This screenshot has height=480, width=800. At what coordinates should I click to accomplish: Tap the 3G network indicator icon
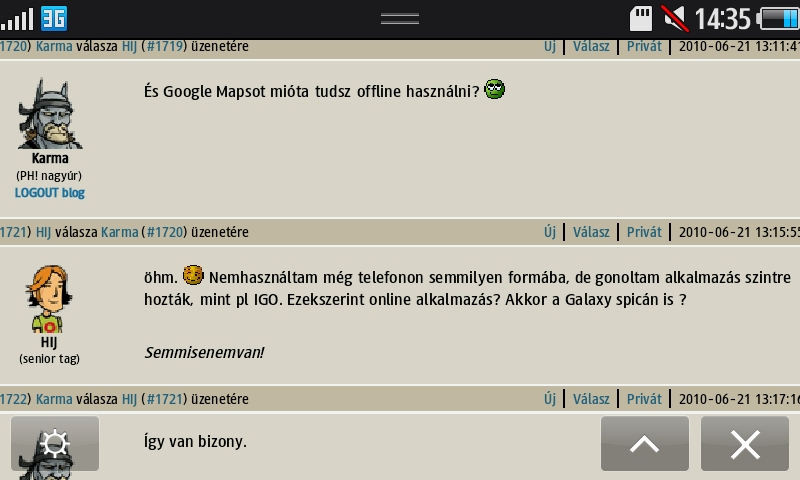pyautogui.click(x=54, y=19)
